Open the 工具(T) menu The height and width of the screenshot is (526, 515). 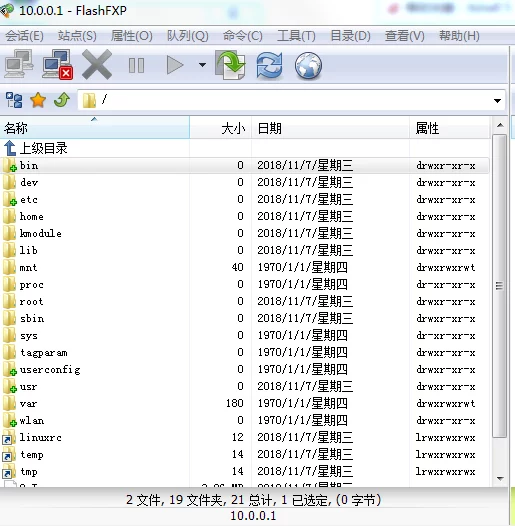pos(296,36)
